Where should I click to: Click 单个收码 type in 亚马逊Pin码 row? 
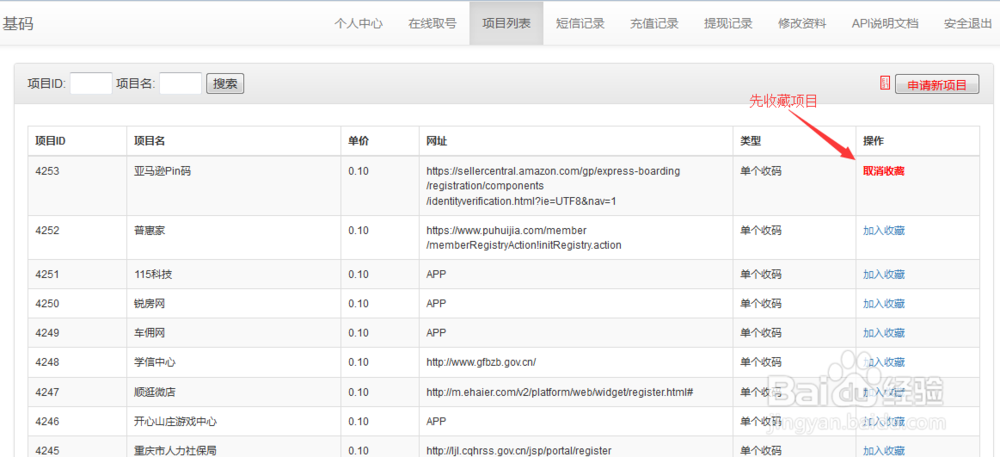point(761,171)
